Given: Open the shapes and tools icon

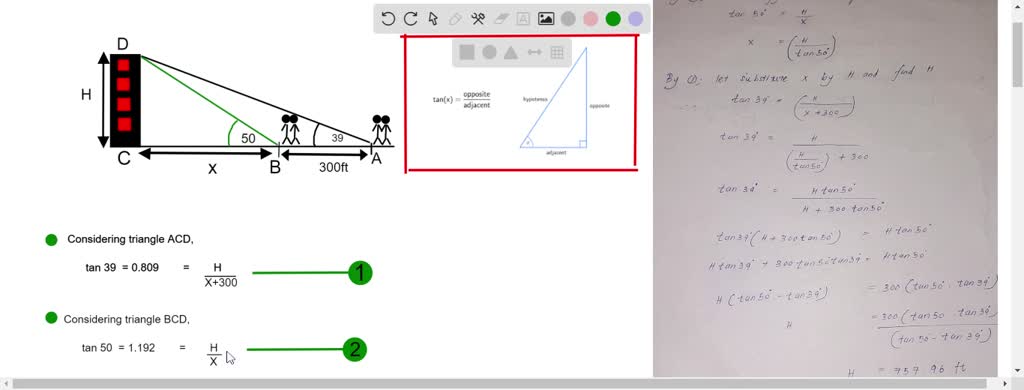Looking at the screenshot, I should tap(478, 19).
